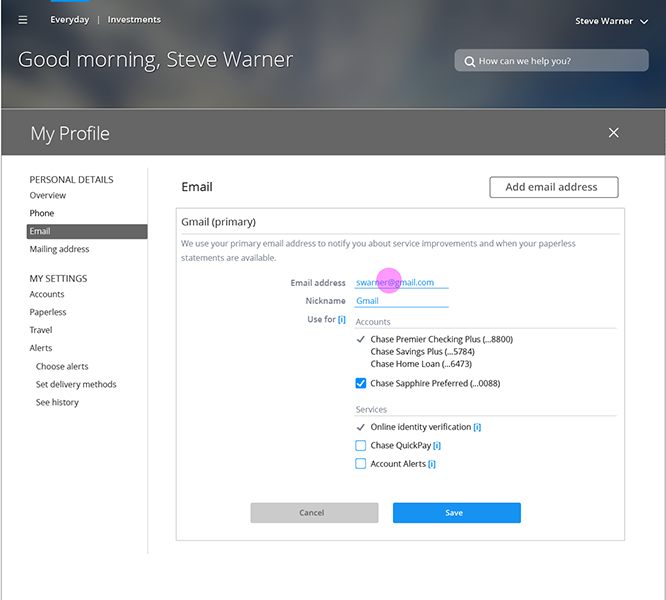Close the My Profile panel
666x600 pixels.
tap(613, 132)
